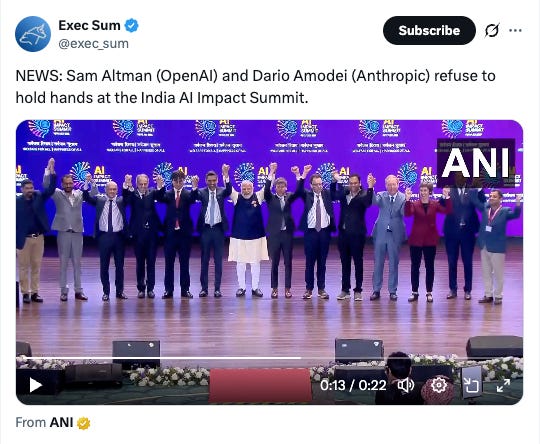Click the Exec Sum unicorn profile avatar
The width and height of the screenshot is (540, 444).
pyautogui.click(x=33, y=34)
